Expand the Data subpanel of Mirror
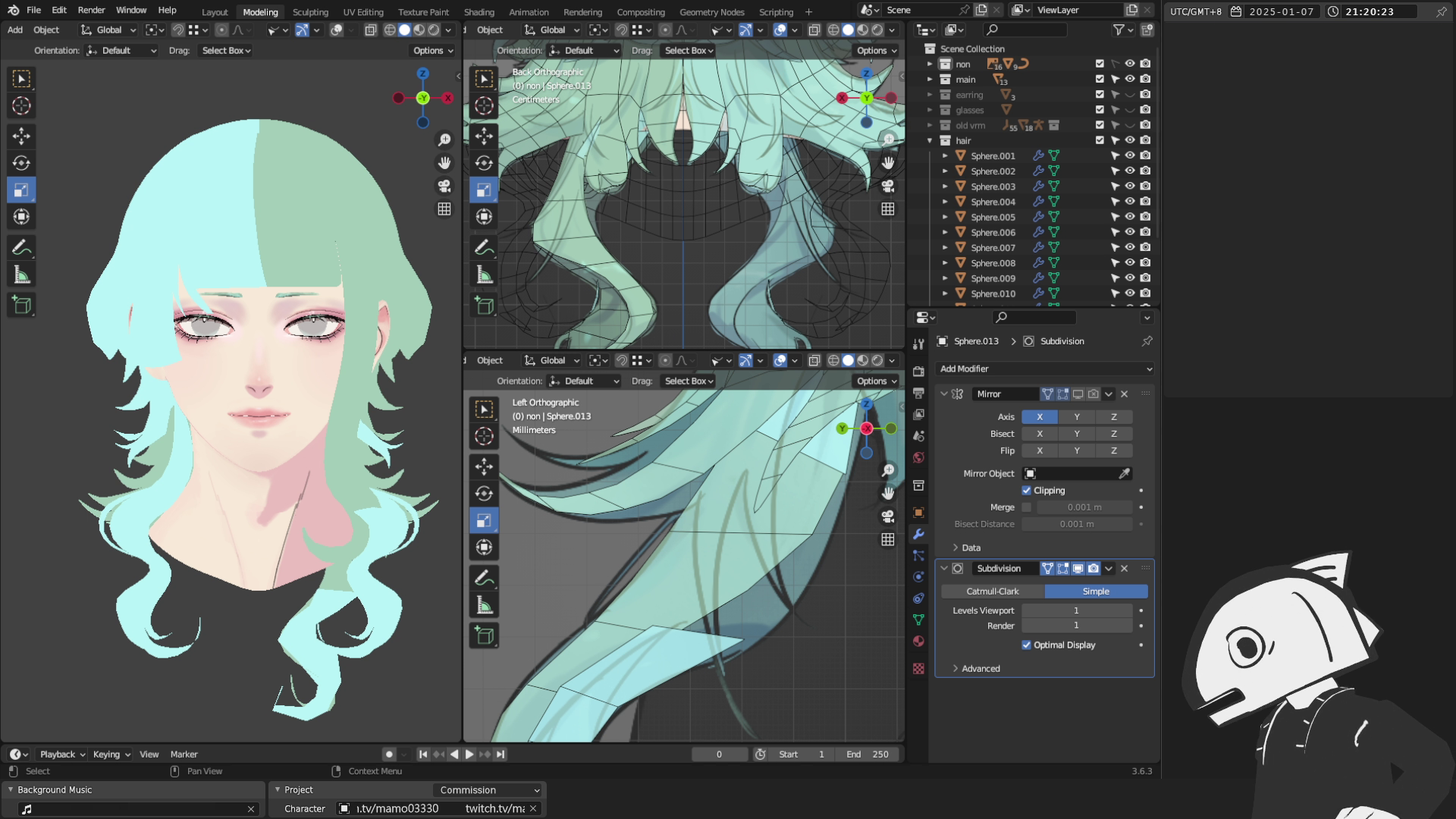The width and height of the screenshot is (1456, 819). pyautogui.click(x=965, y=548)
